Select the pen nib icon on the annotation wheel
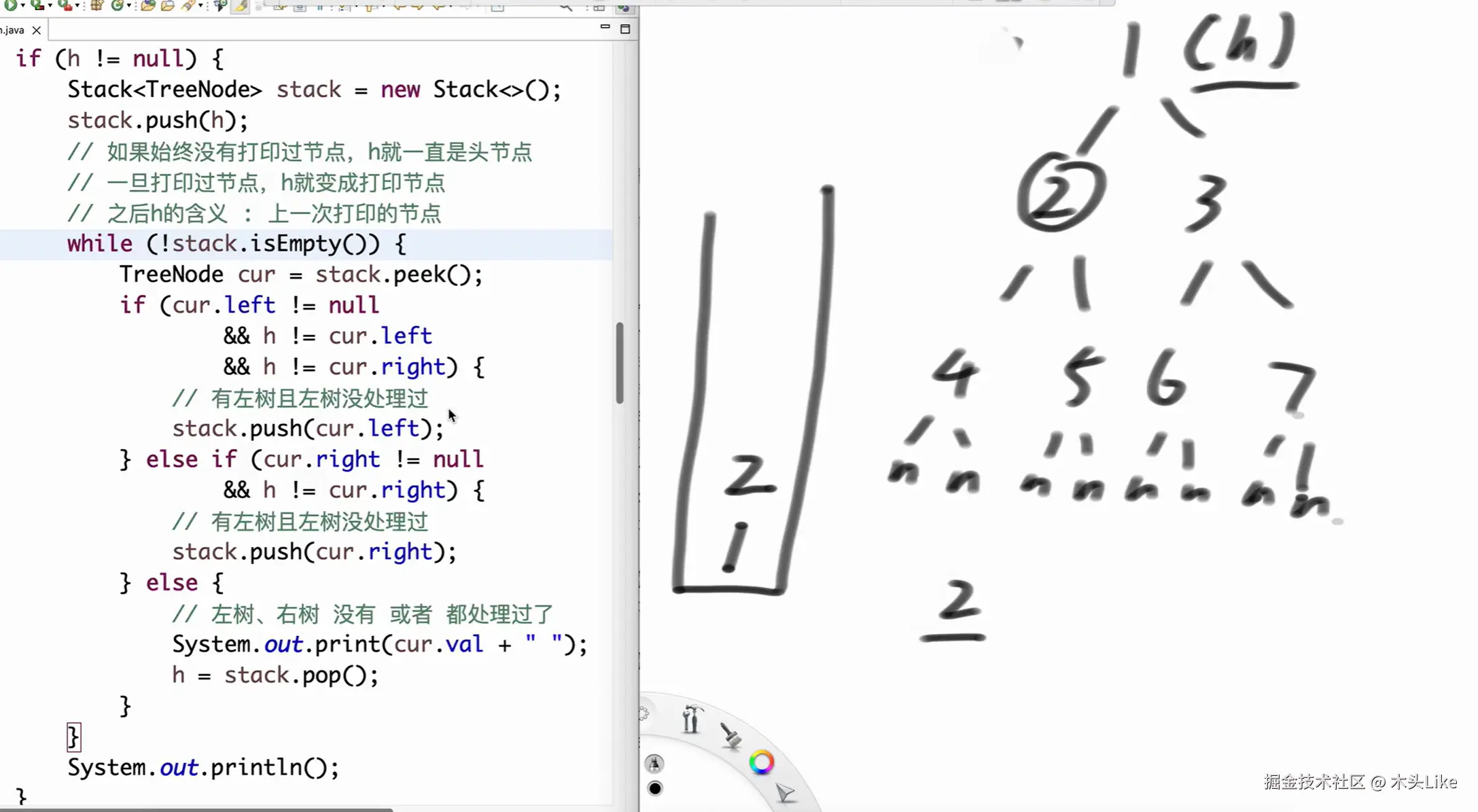This screenshot has height=812, width=1478. [x=654, y=764]
